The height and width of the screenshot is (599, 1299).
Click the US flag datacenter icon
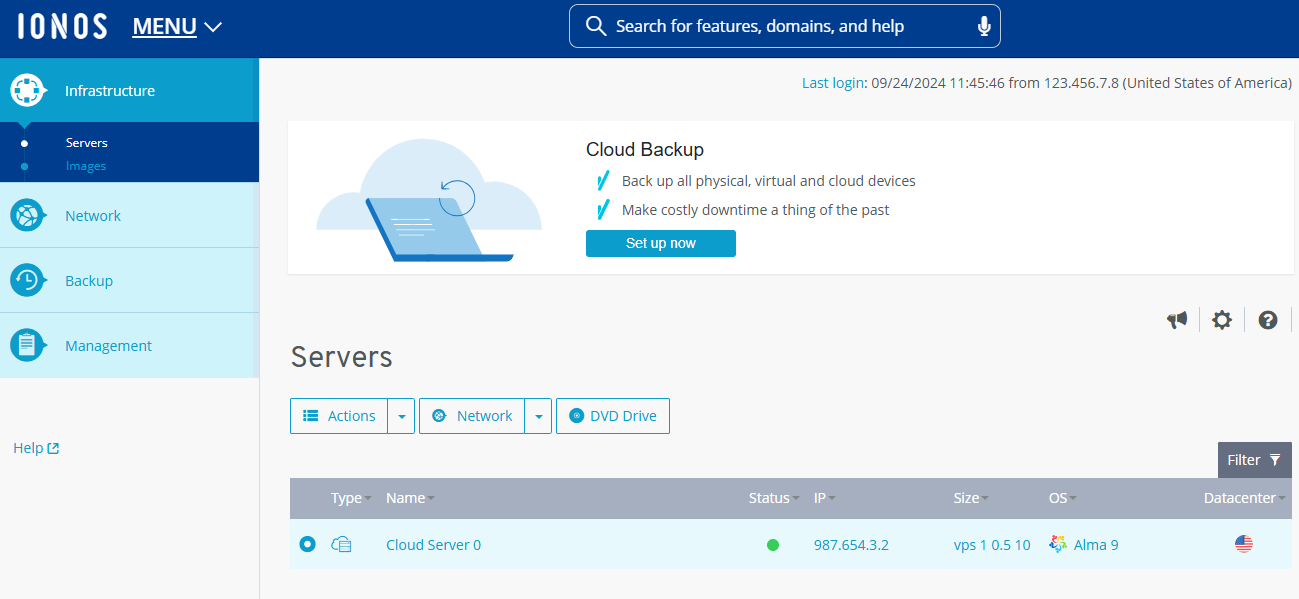(1243, 545)
